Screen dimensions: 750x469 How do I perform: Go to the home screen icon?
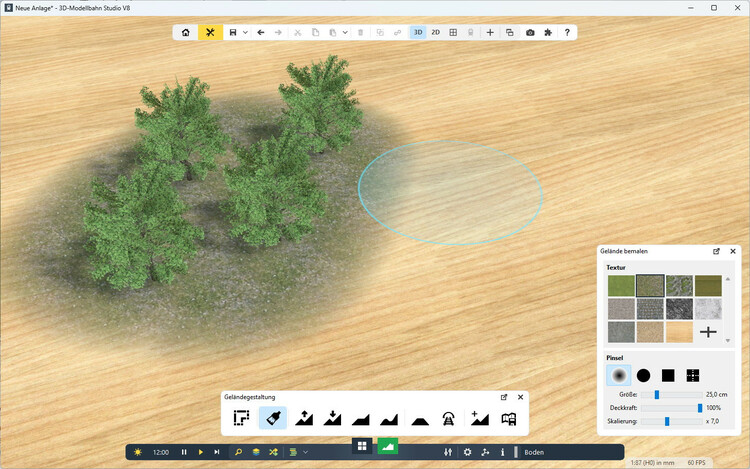(x=185, y=32)
